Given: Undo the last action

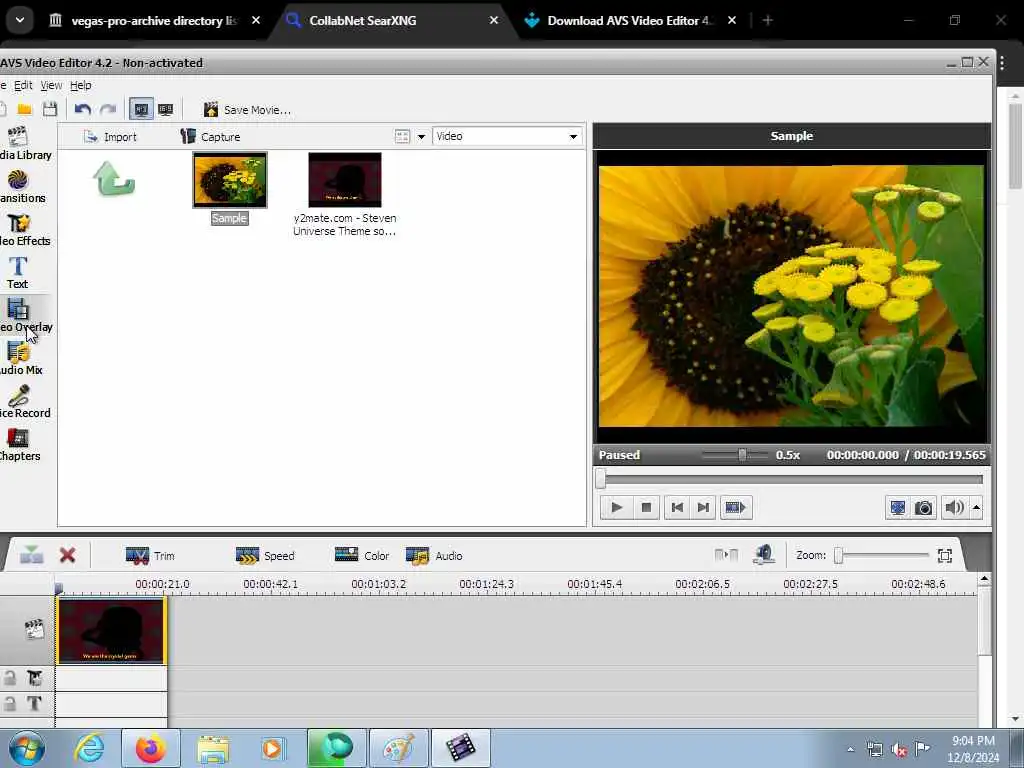Looking at the screenshot, I should click(82, 109).
